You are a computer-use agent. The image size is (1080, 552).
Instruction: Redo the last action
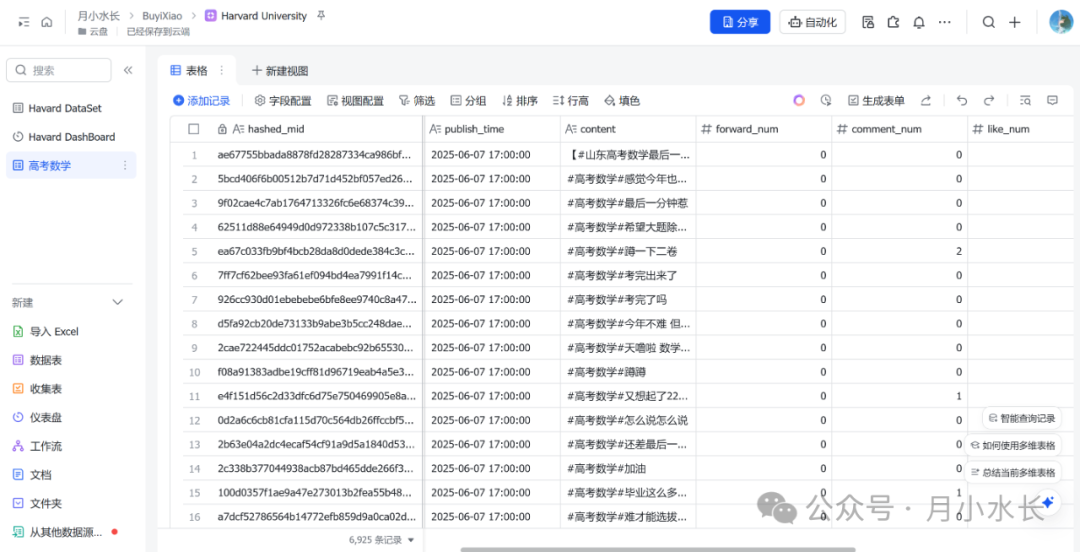[989, 101]
